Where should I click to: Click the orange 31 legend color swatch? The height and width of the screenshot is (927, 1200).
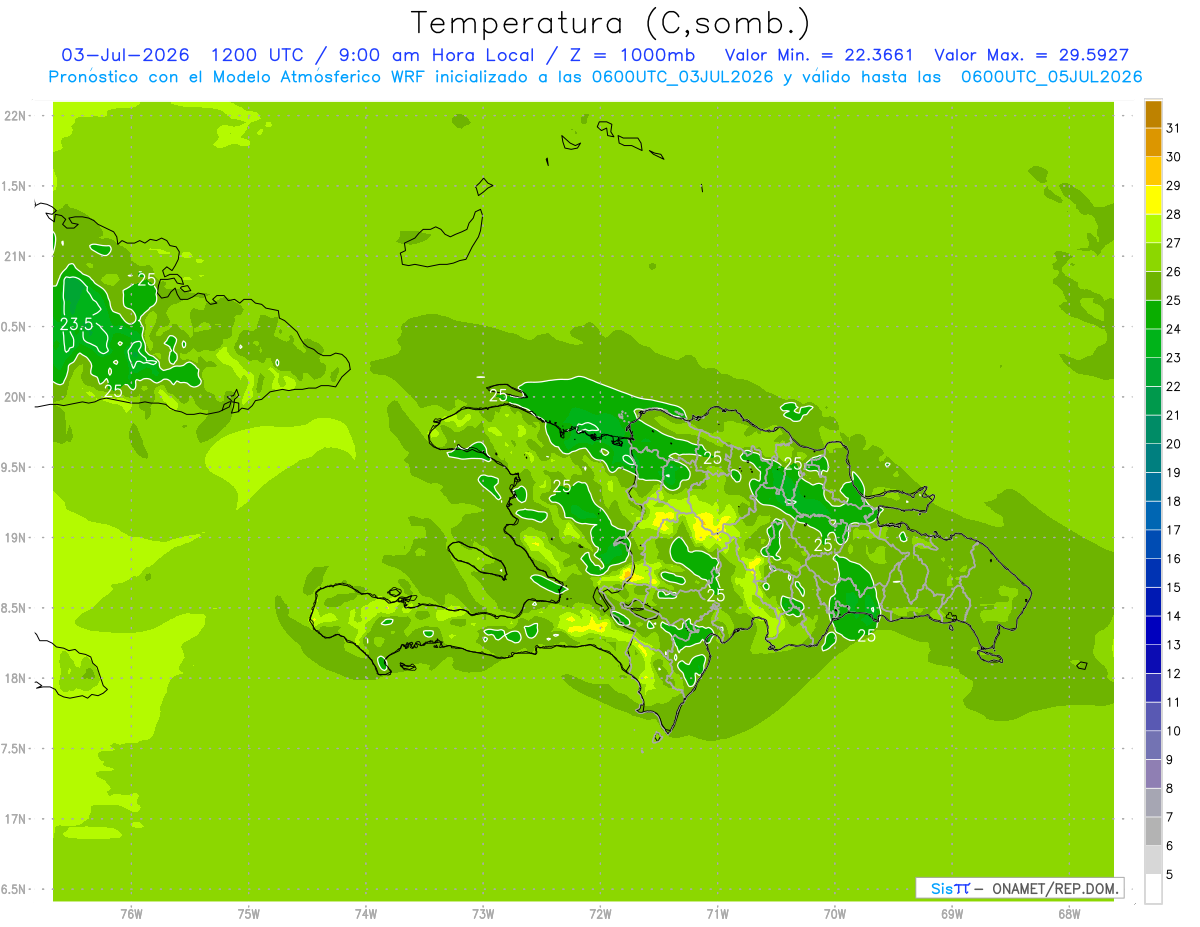[1153, 115]
